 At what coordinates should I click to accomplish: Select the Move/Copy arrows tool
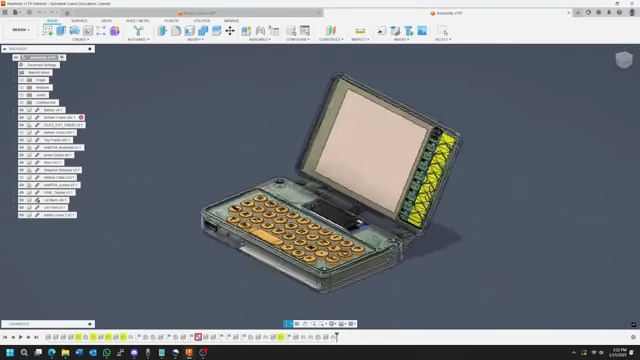(x=230, y=31)
